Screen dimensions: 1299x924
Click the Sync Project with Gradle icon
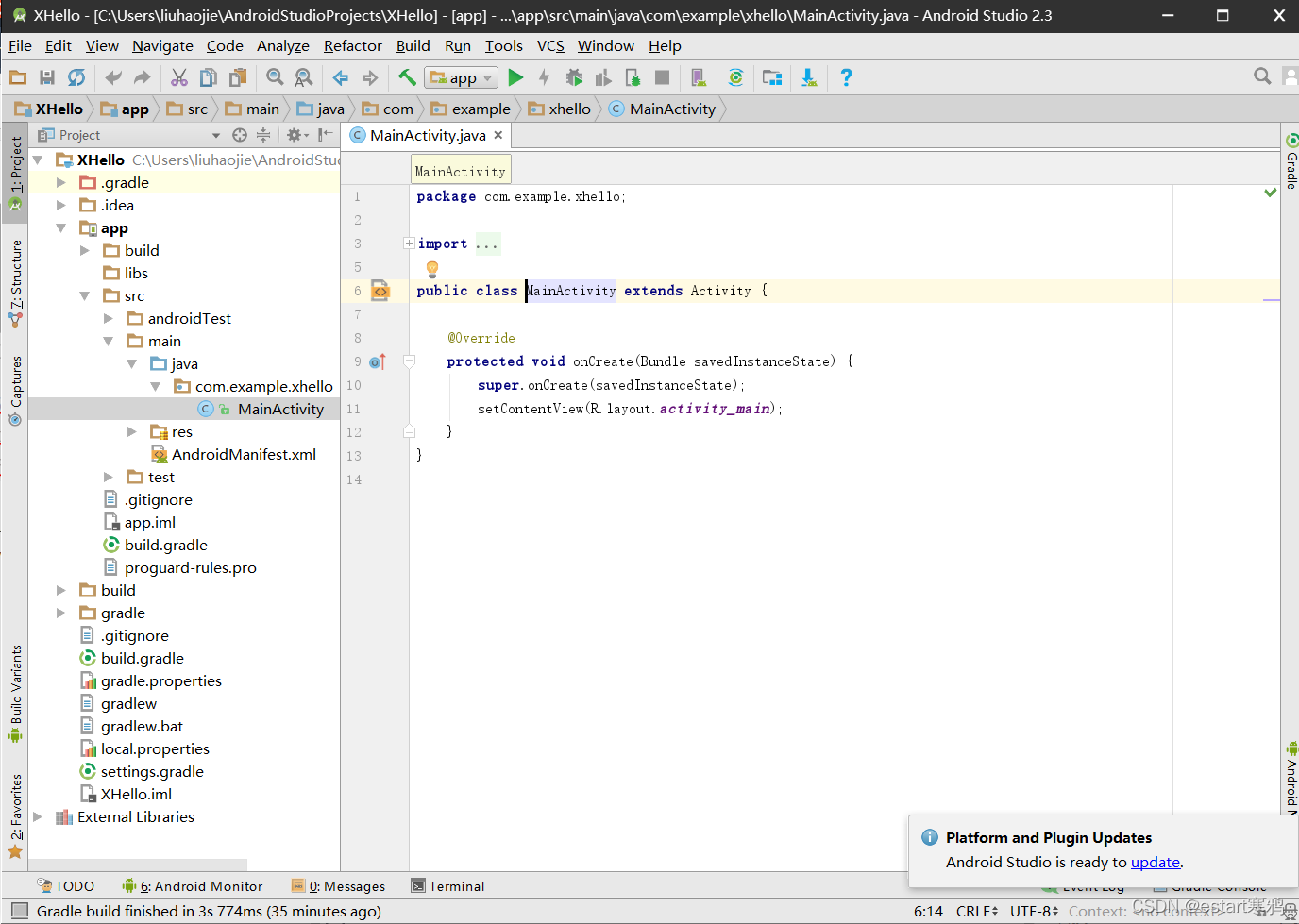tap(735, 78)
